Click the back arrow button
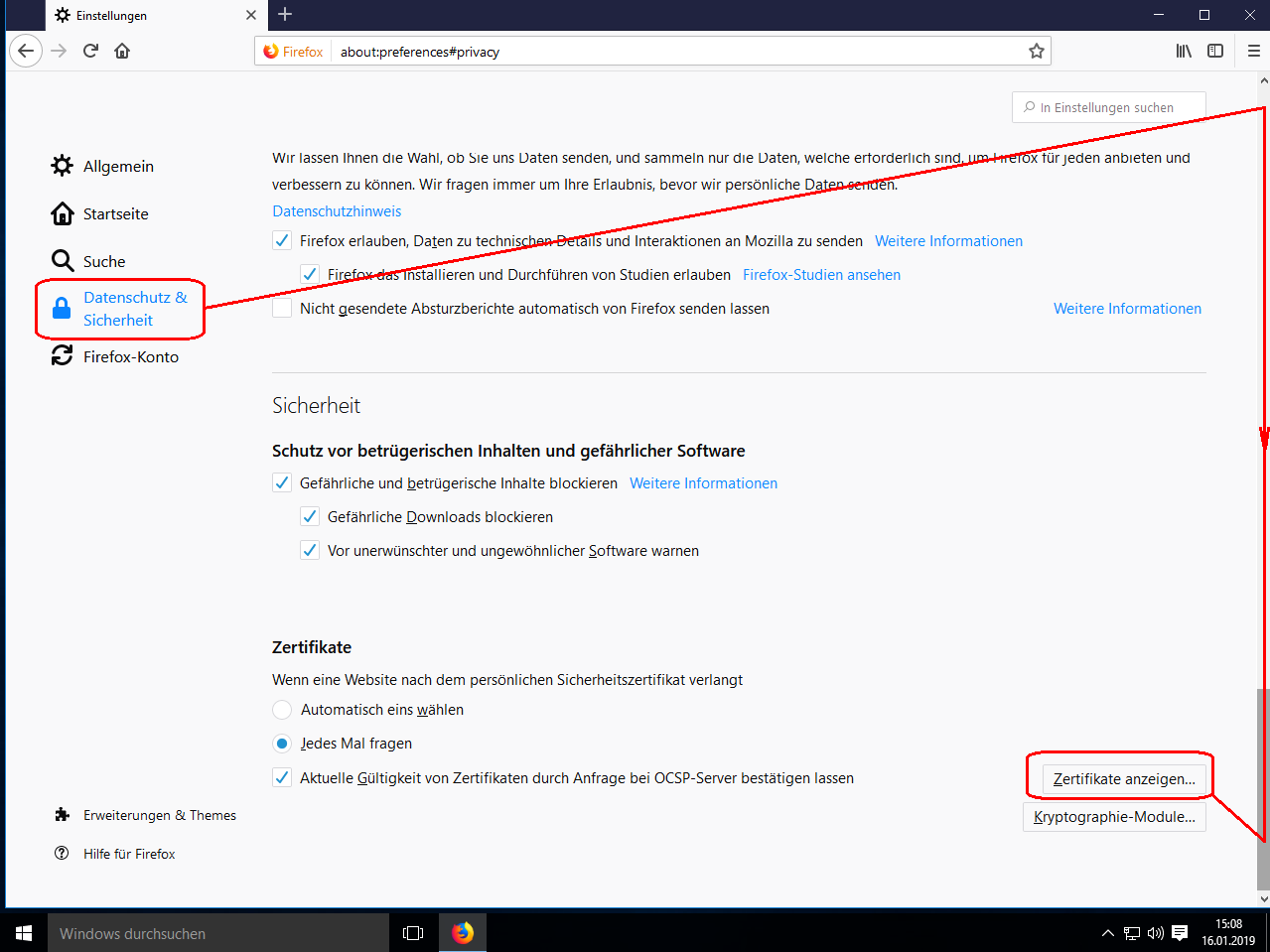This screenshot has width=1270, height=952. [x=26, y=51]
